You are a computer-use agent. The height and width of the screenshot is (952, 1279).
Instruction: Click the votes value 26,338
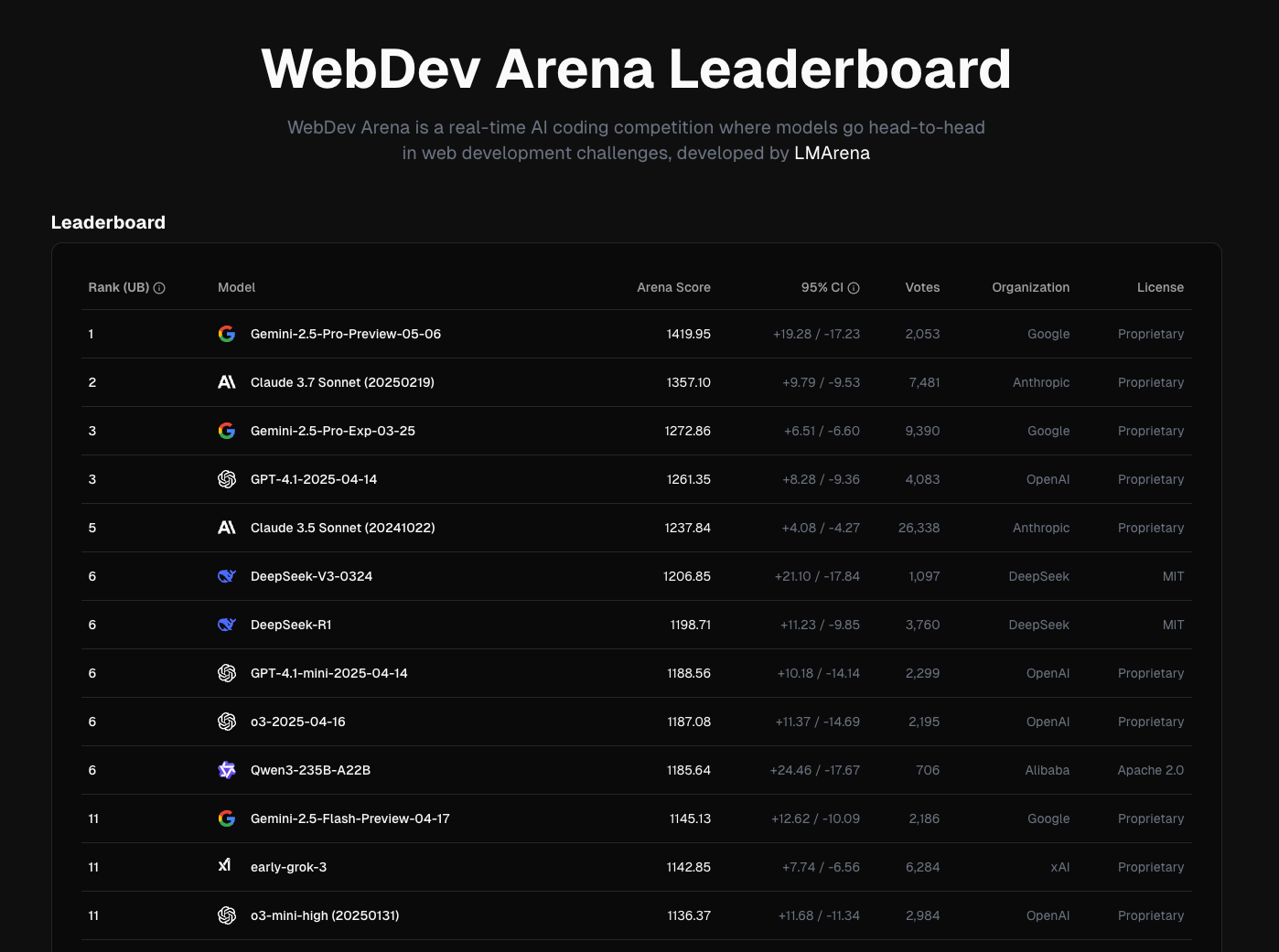click(919, 528)
